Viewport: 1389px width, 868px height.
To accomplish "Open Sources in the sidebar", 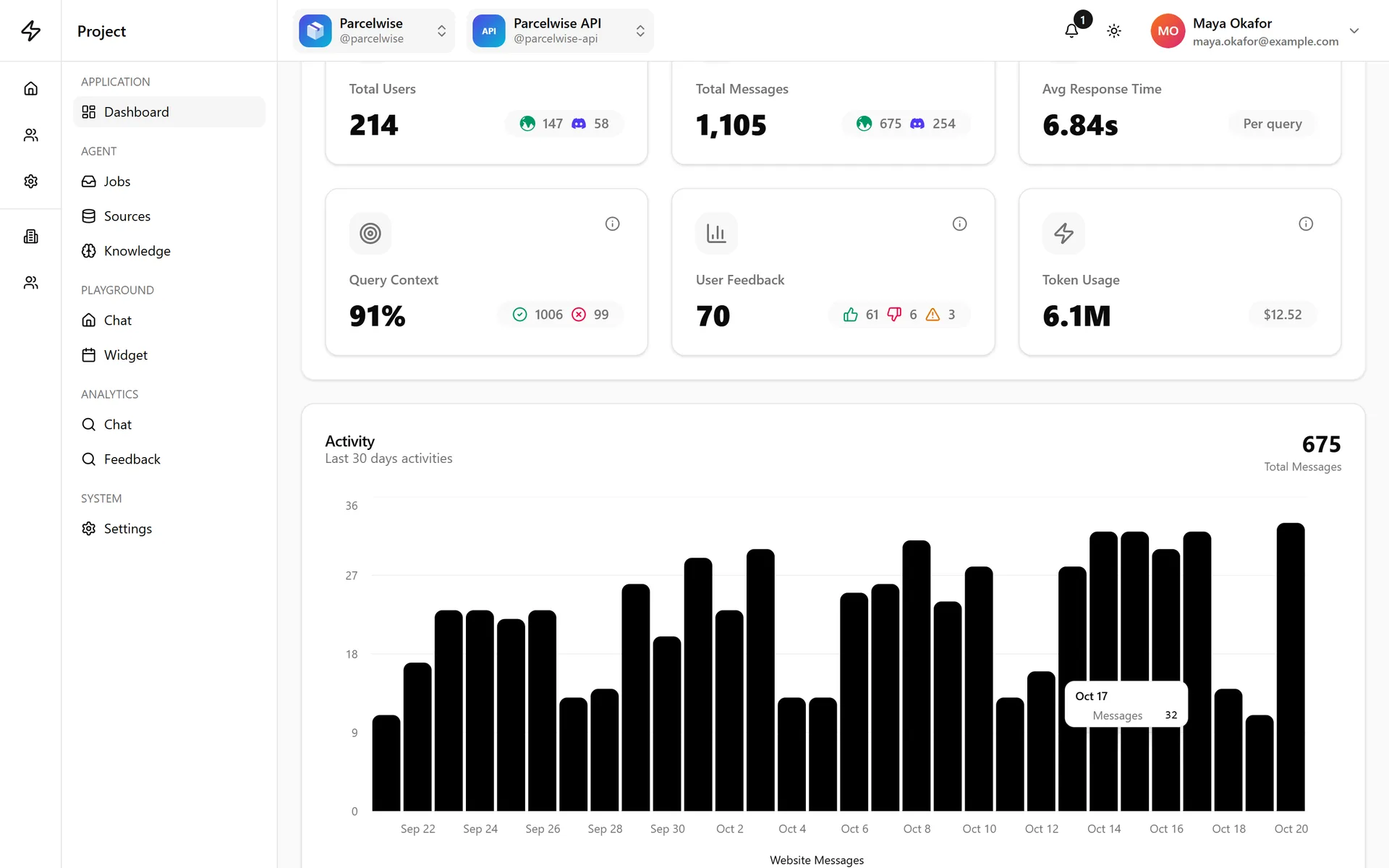I will [169, 216].
